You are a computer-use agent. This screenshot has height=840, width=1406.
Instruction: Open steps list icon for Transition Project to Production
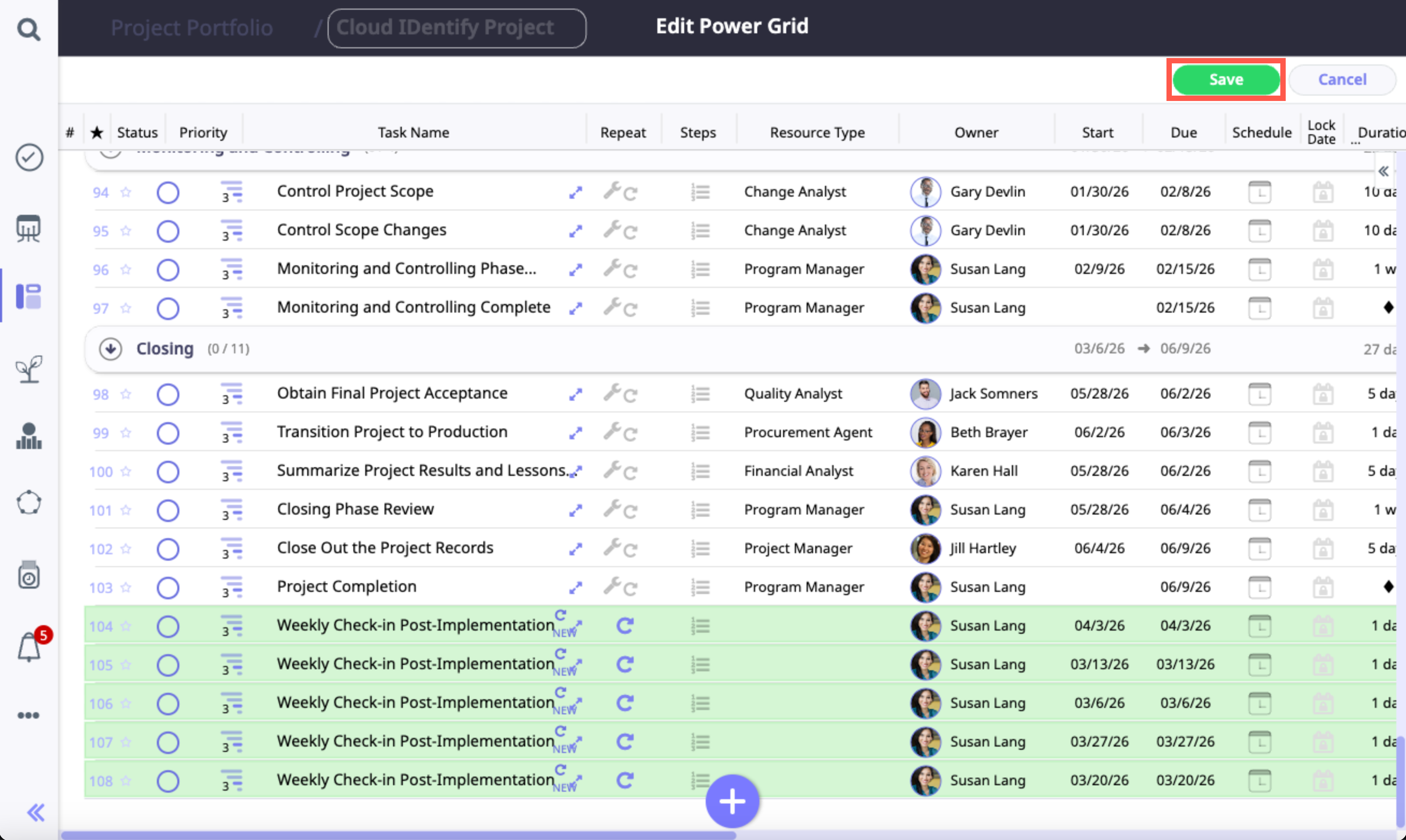[700, 433]
